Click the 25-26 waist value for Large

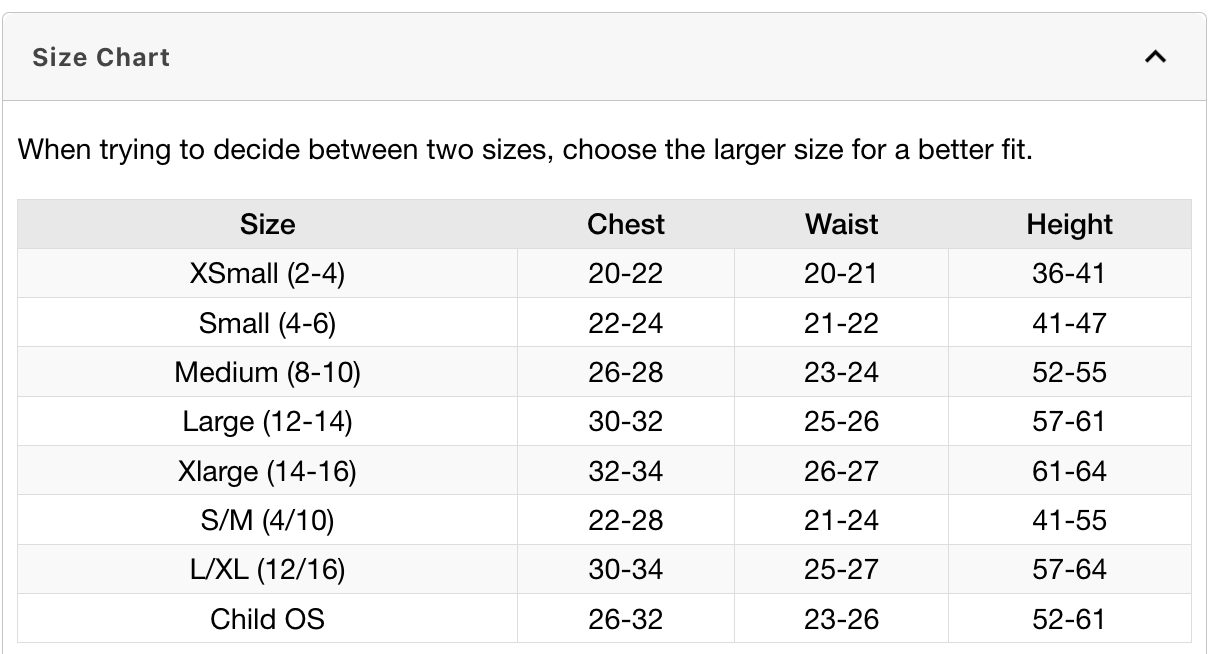tap(841, 421)
